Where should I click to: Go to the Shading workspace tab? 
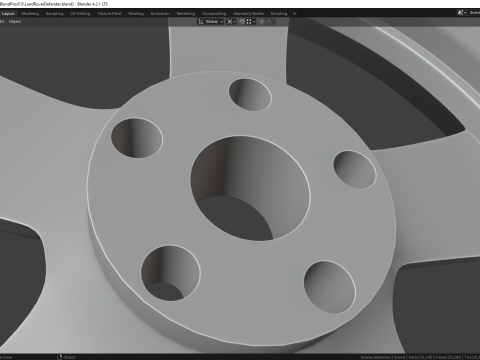136,14
